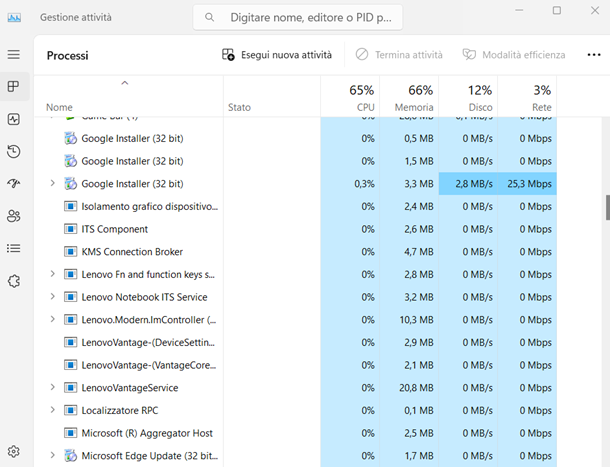Screen dimensions: 610x467
Task: Click icon of Google Installer using 1,5 MB
Action: coord(70,161)
